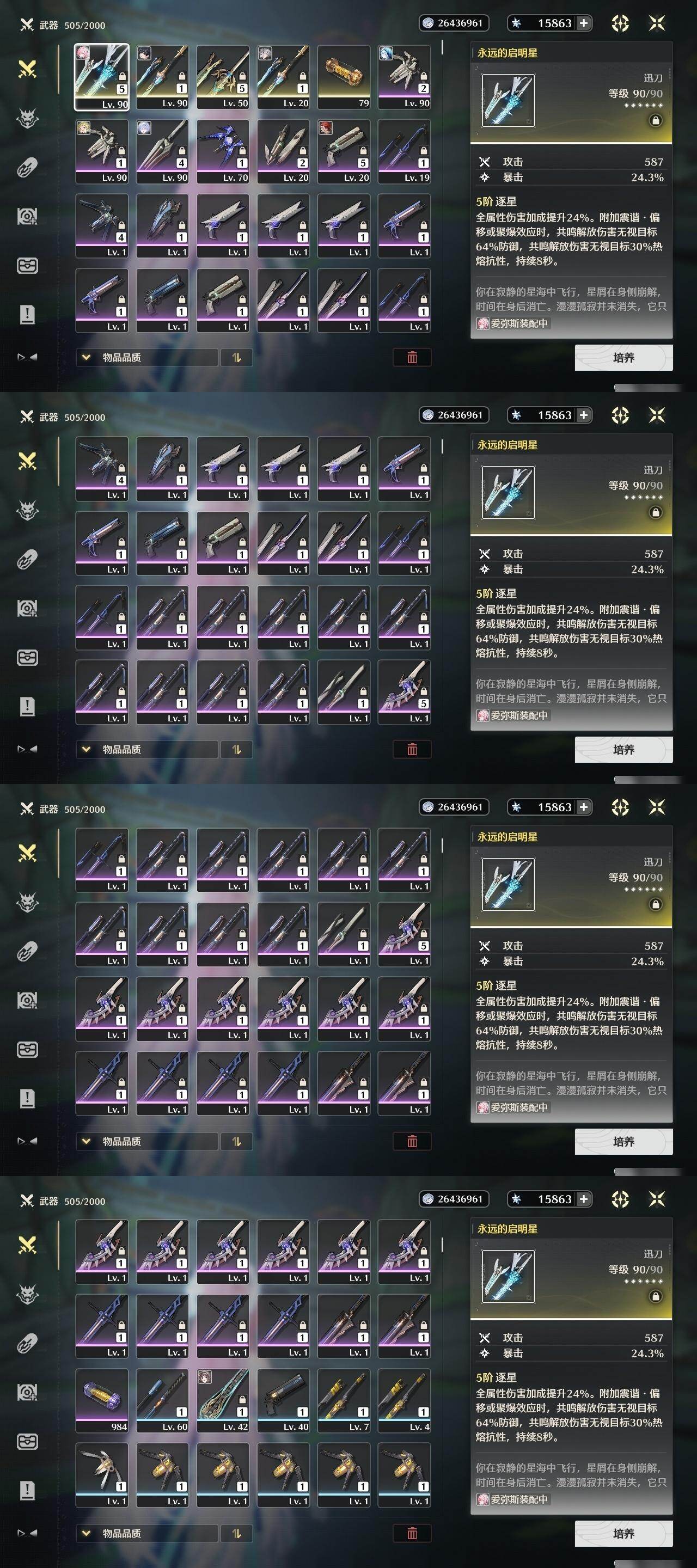Screen dimensions: 697x1568
Task: Toggle the lock on the Lv. 70 weapon
Action: [242, 151]
